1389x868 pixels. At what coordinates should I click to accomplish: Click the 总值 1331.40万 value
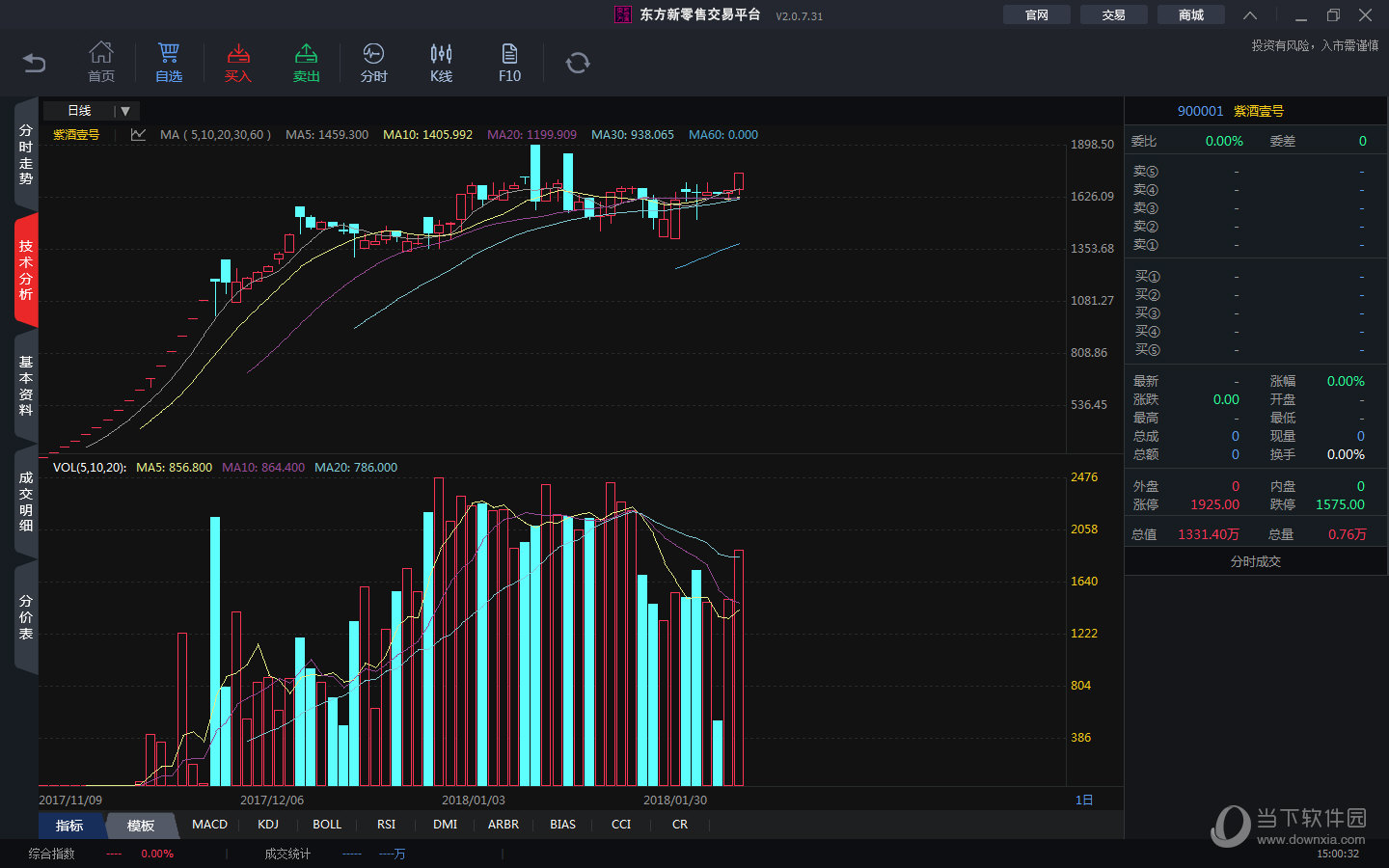click(x=1209, y=534)
